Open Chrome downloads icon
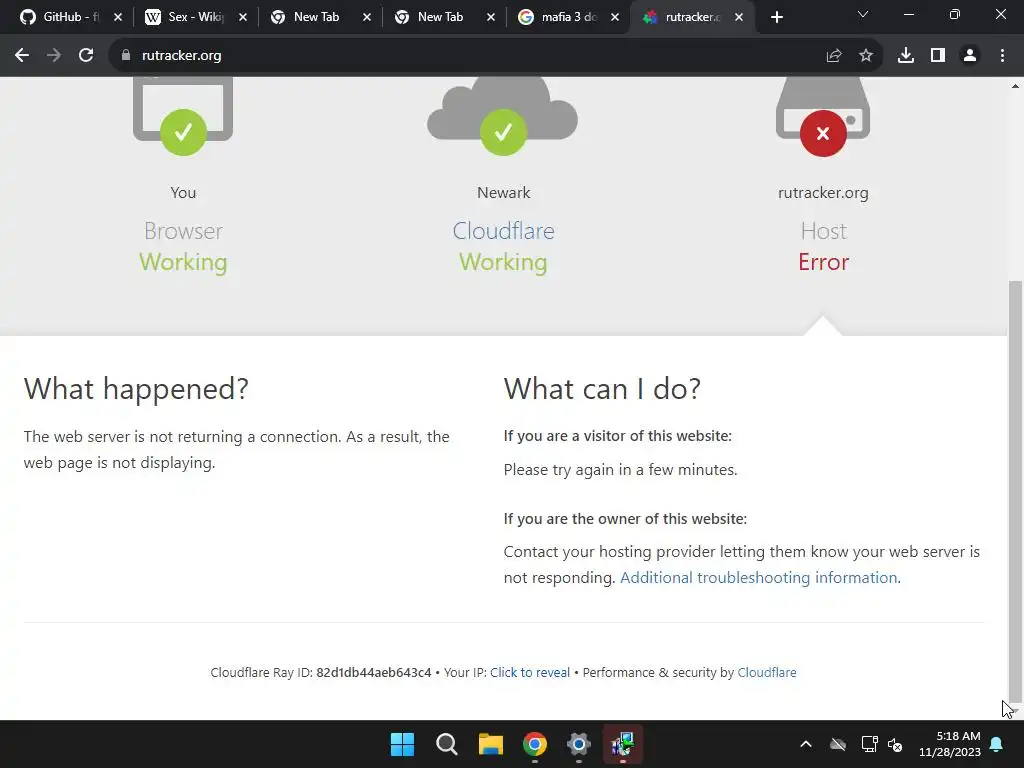This screenshot has height=768, width=1024. [906, 56]
